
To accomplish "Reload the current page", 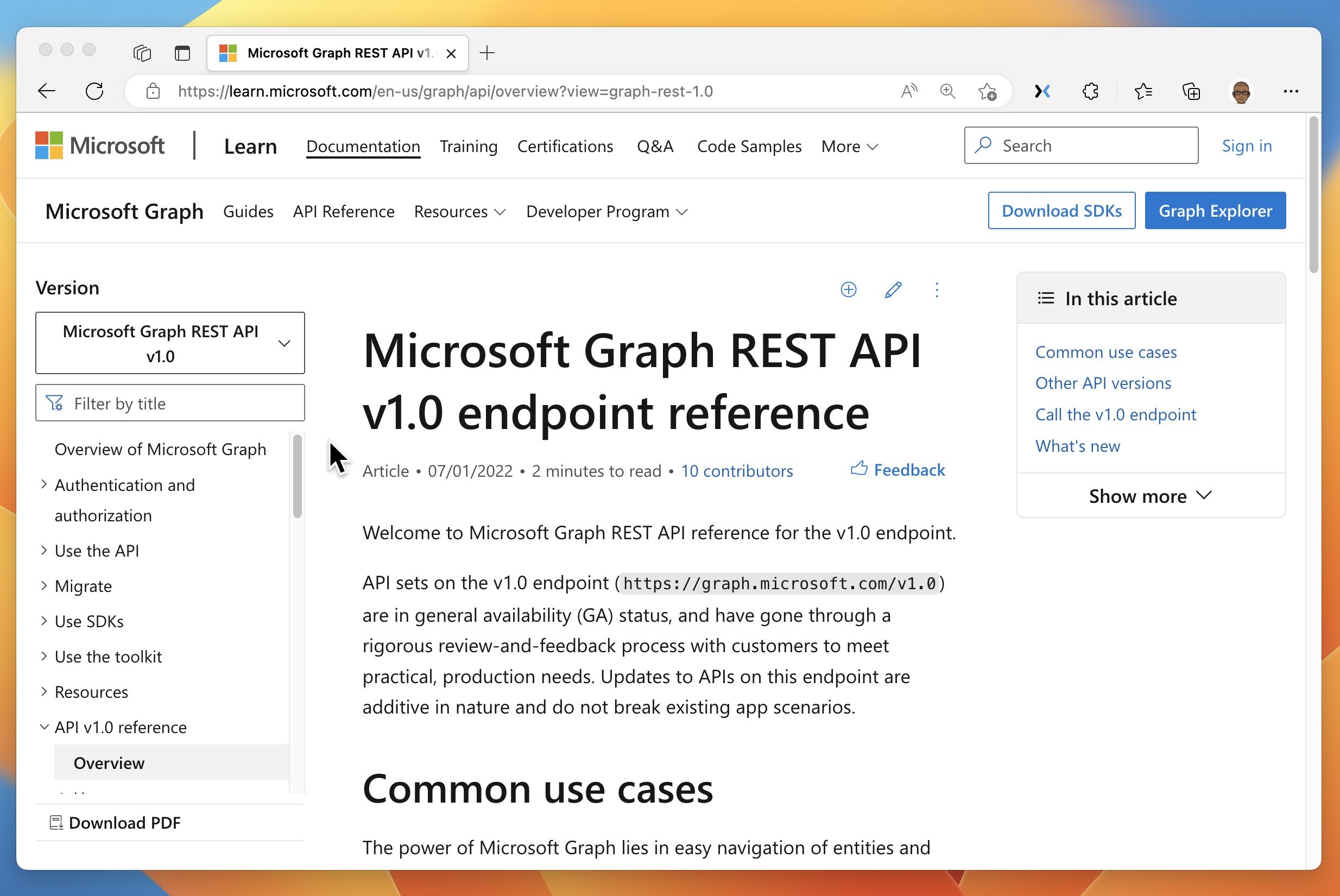I will [x=94, y=91].
